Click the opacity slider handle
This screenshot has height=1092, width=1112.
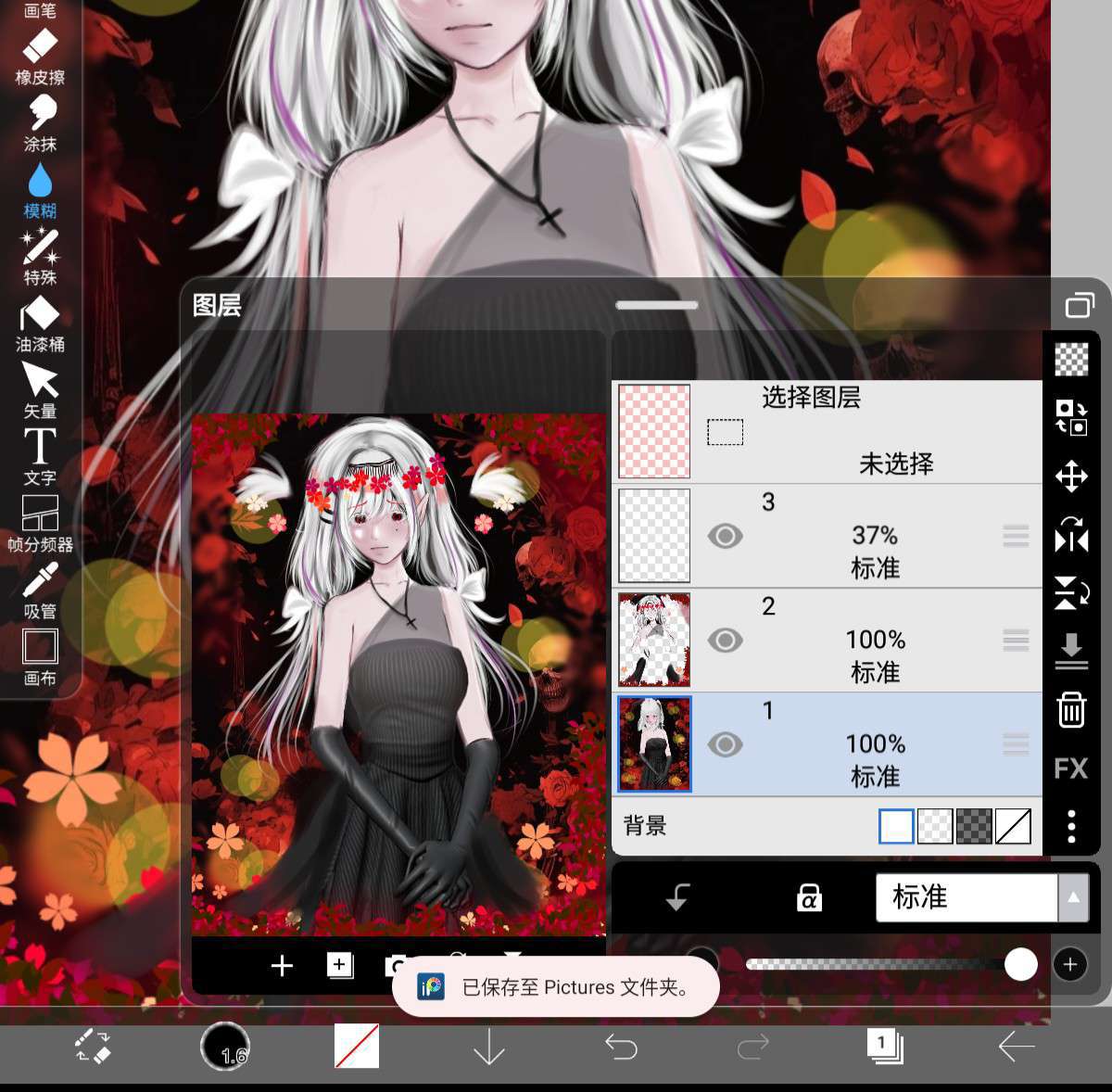click(x=1020, y=964)
